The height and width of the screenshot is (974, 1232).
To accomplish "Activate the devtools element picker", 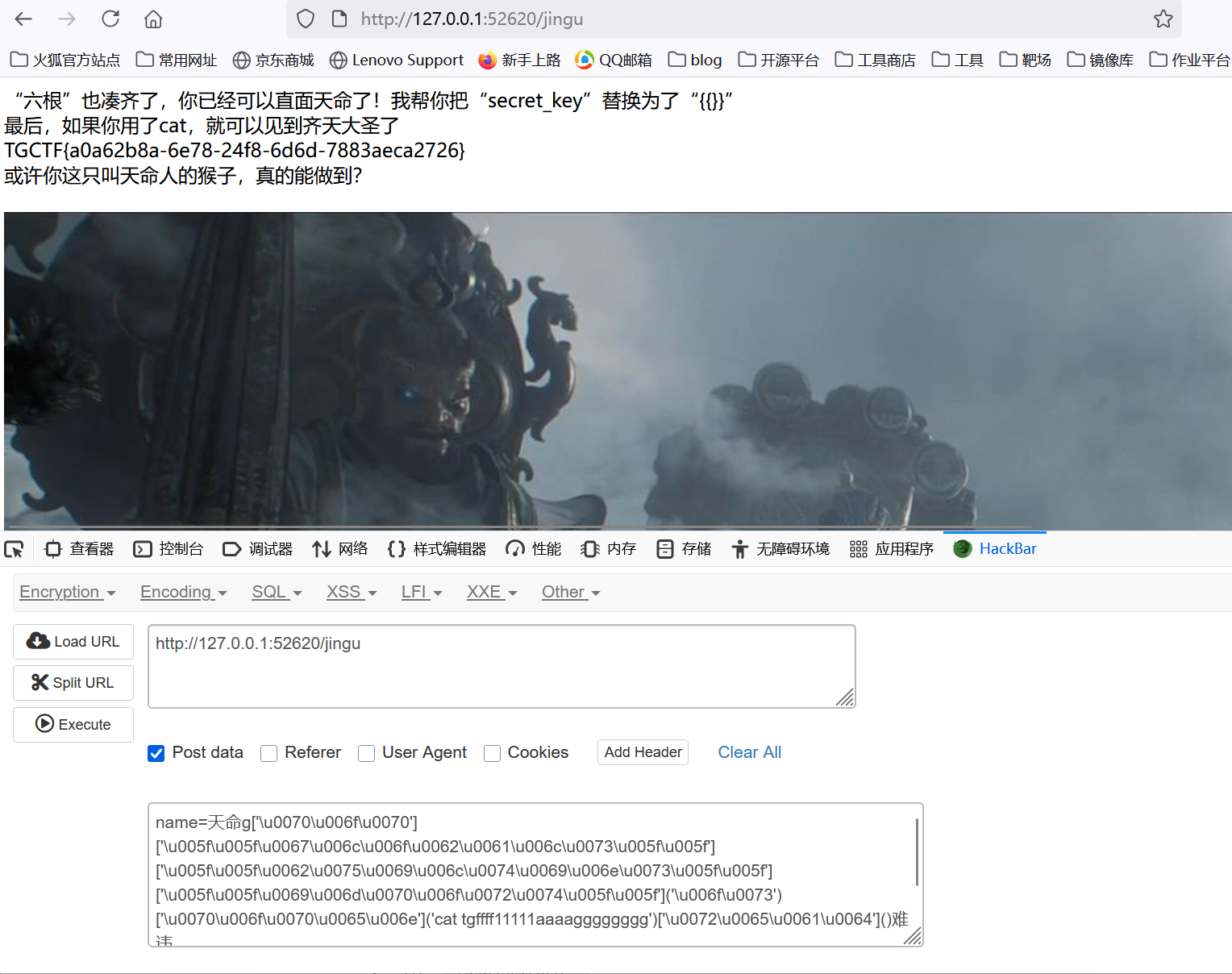I will coord(15,549).
